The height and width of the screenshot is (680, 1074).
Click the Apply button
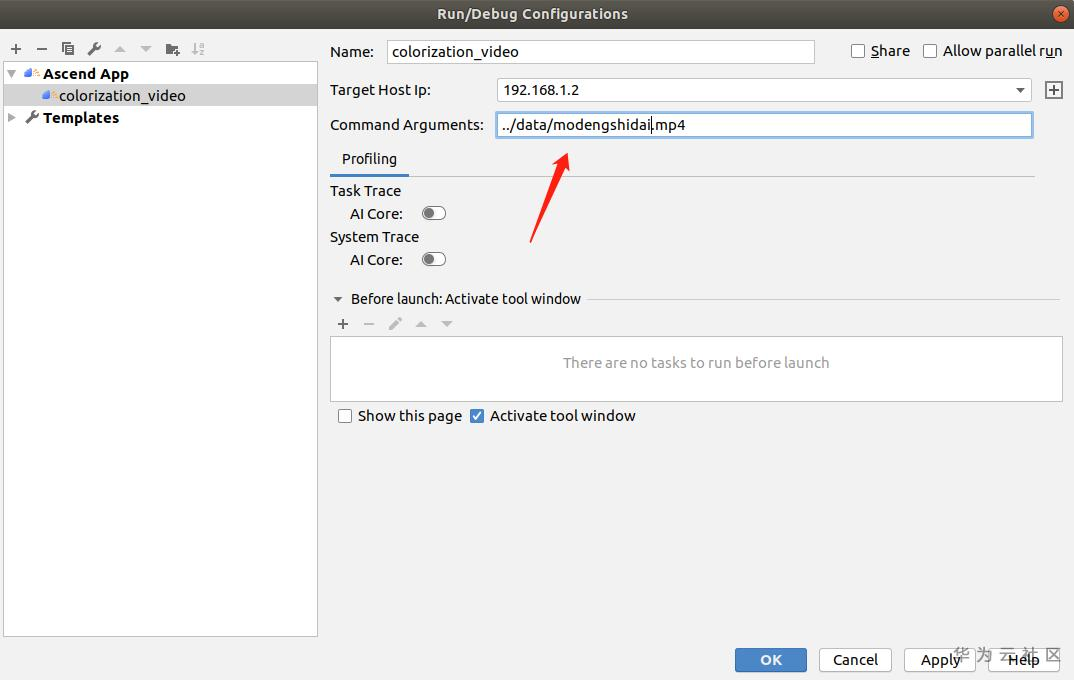click(x=940, y=659)
